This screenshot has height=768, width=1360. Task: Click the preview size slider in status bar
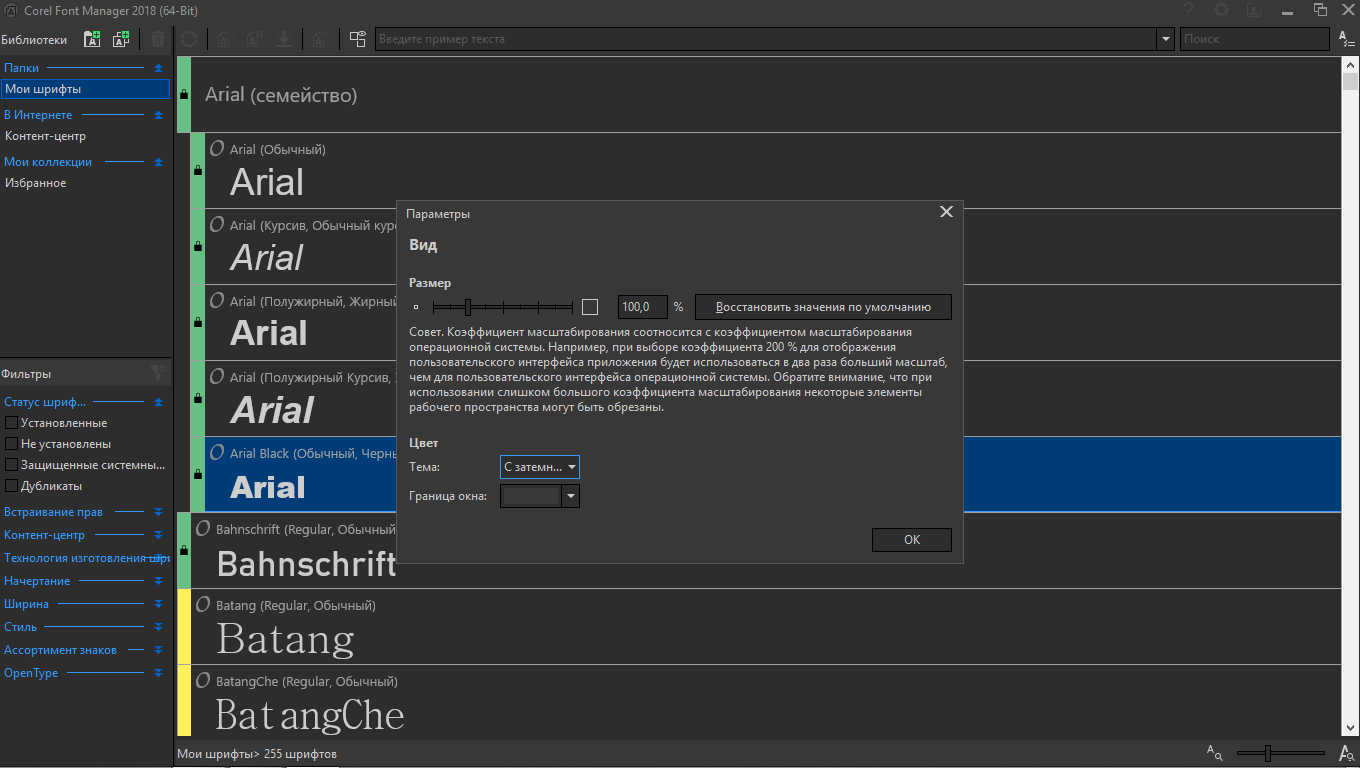(x=1281, y=753)
